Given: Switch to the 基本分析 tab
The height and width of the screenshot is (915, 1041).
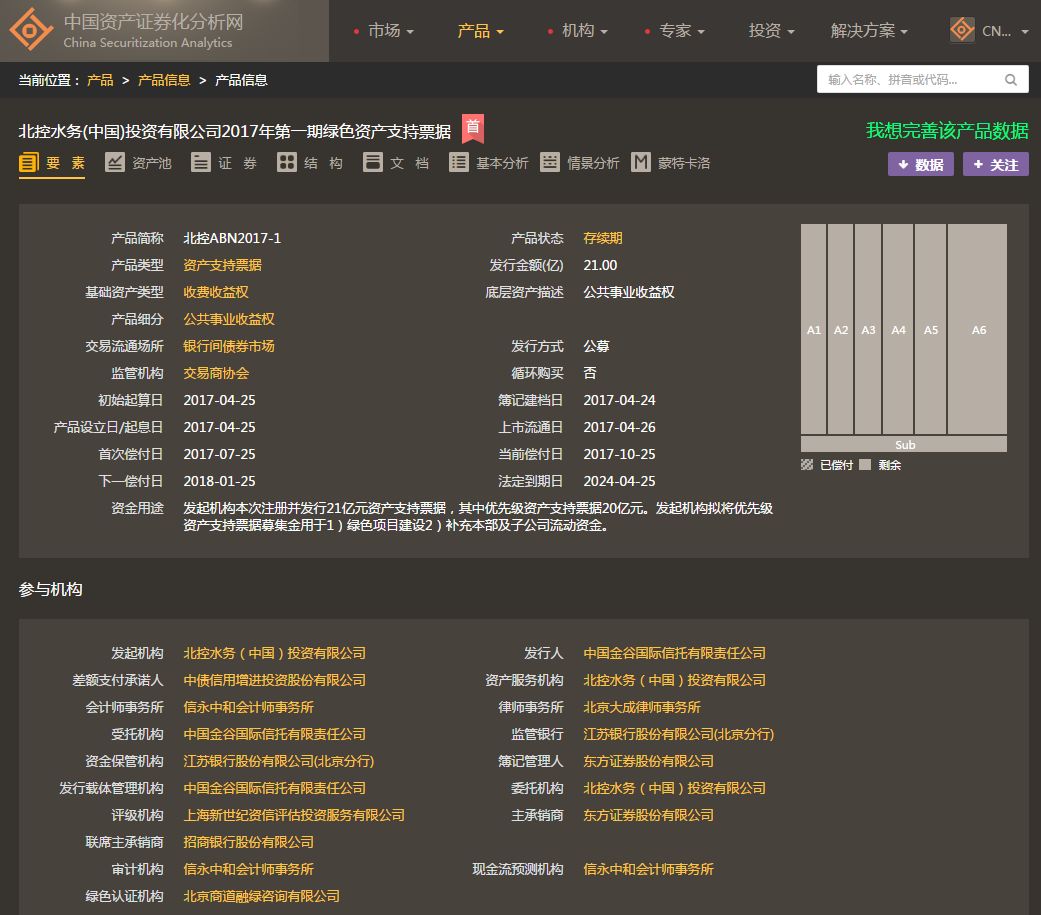Looking at the screenshot, I should [489, 163].
